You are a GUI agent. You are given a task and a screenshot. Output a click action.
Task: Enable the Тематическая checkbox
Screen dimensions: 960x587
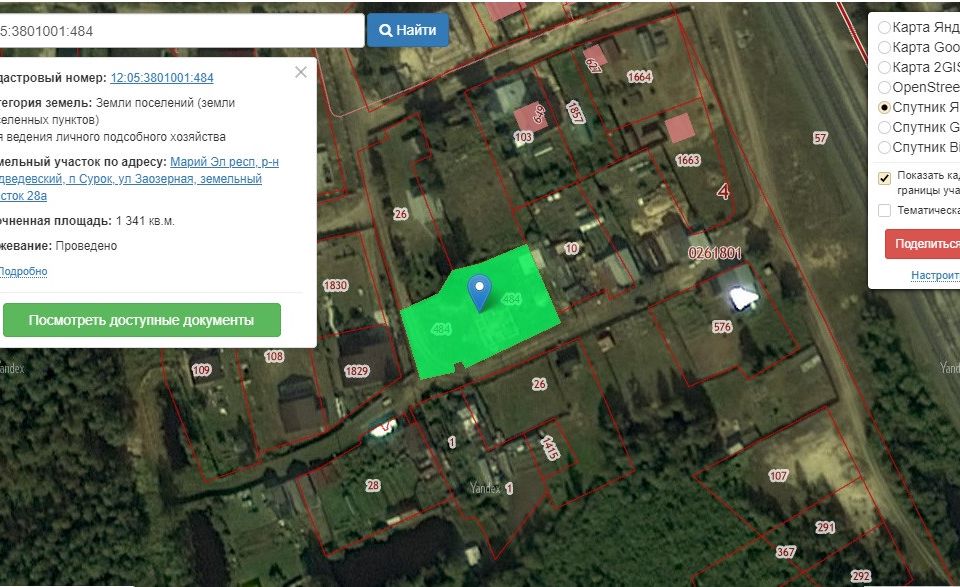tap(884, 210)
